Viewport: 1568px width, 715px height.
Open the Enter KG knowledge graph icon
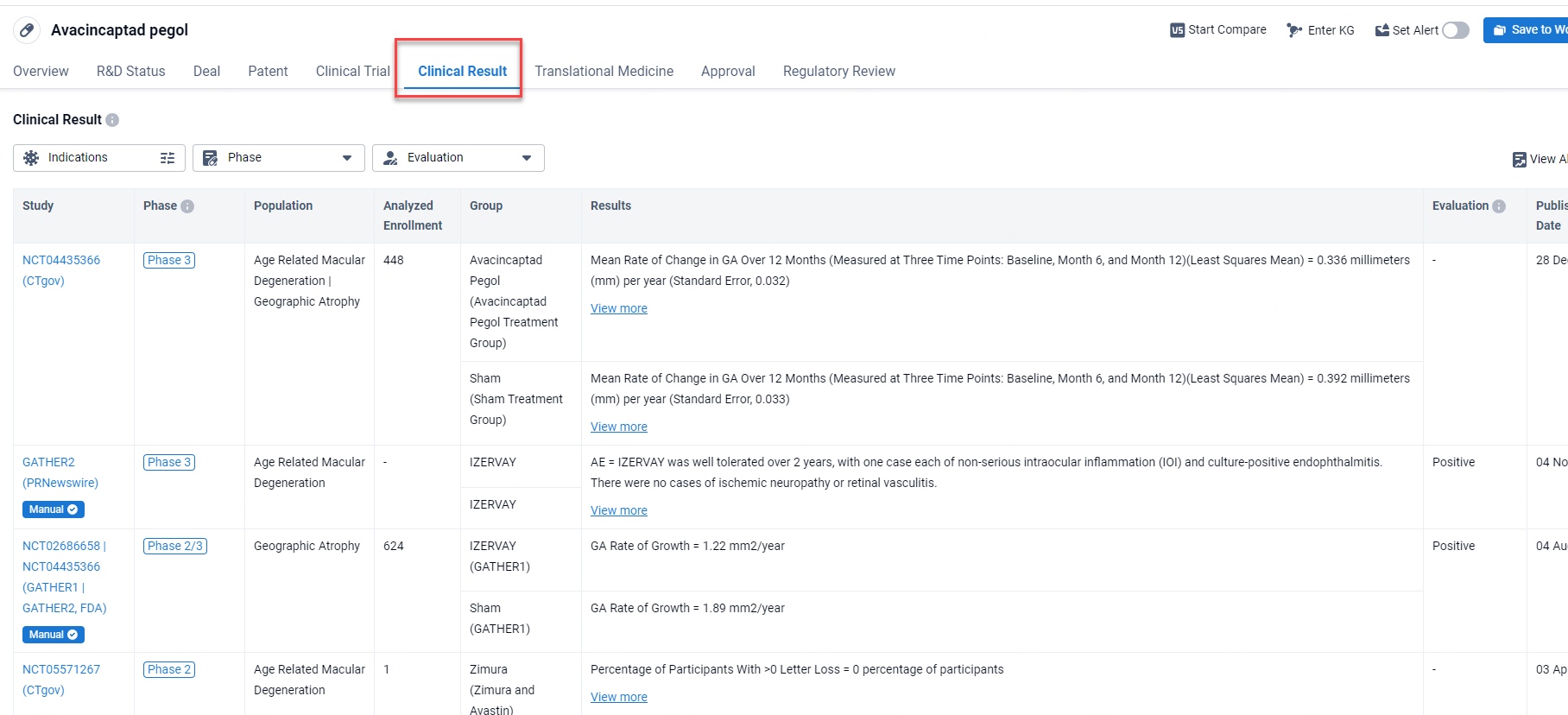click(1293, 30)
